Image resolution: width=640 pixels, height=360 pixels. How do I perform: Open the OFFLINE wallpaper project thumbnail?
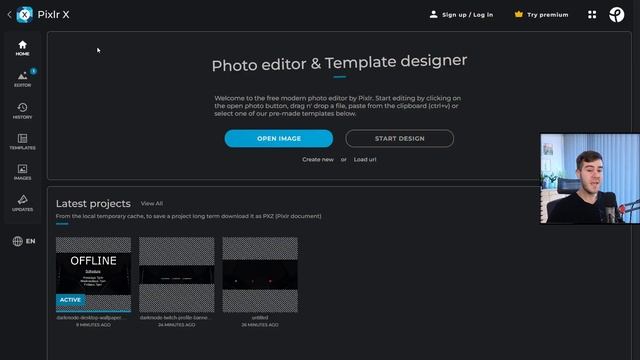[93, 274]
